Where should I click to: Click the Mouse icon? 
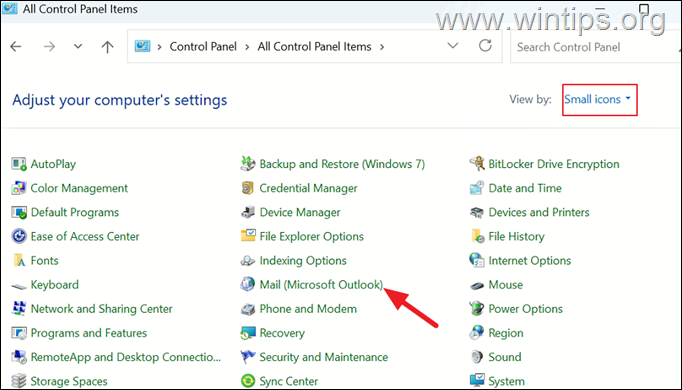point(477,286)
